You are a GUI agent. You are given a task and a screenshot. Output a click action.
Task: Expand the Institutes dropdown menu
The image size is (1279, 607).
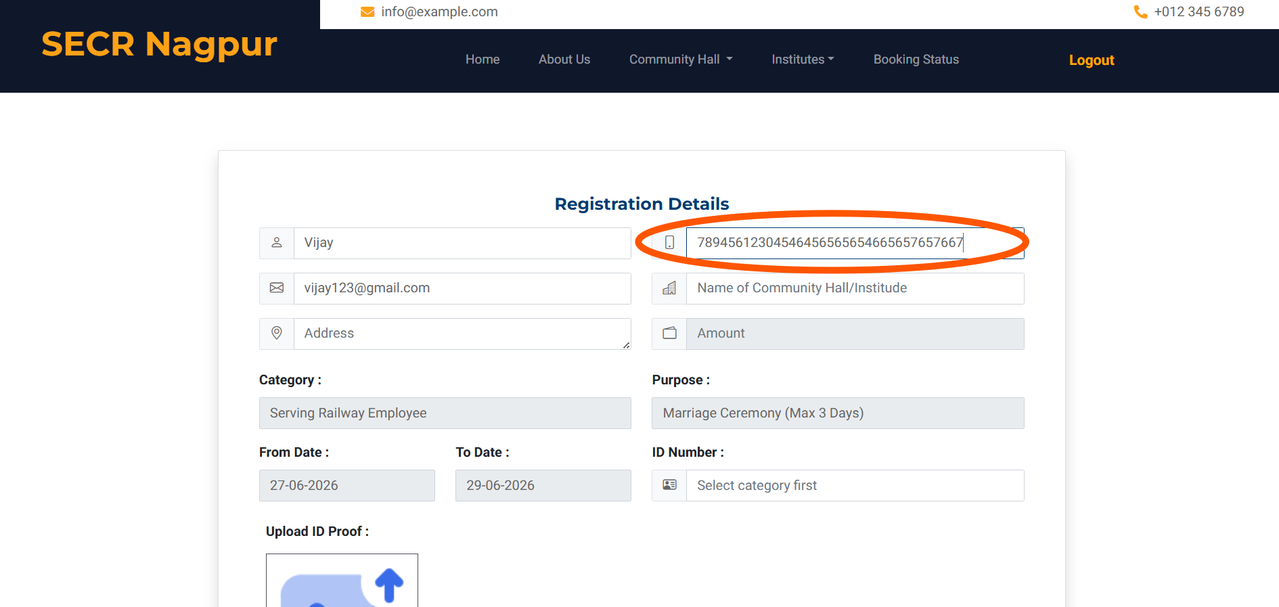click(x=803, y=60)
